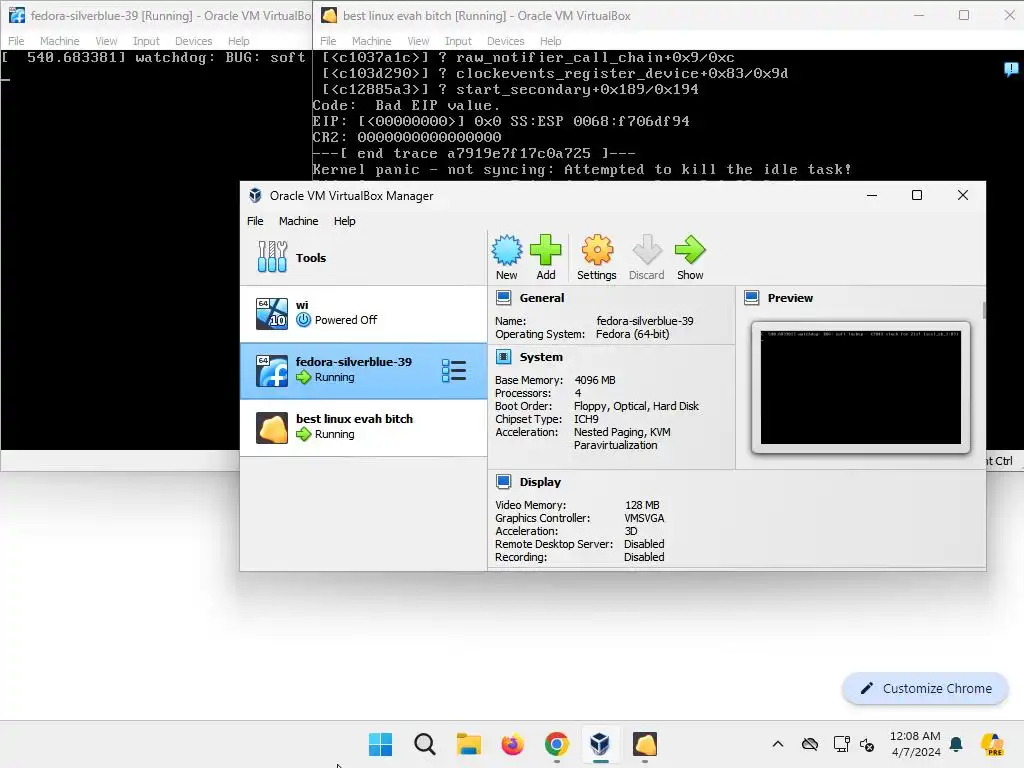Click the General section header

click(x=541, y=298)
